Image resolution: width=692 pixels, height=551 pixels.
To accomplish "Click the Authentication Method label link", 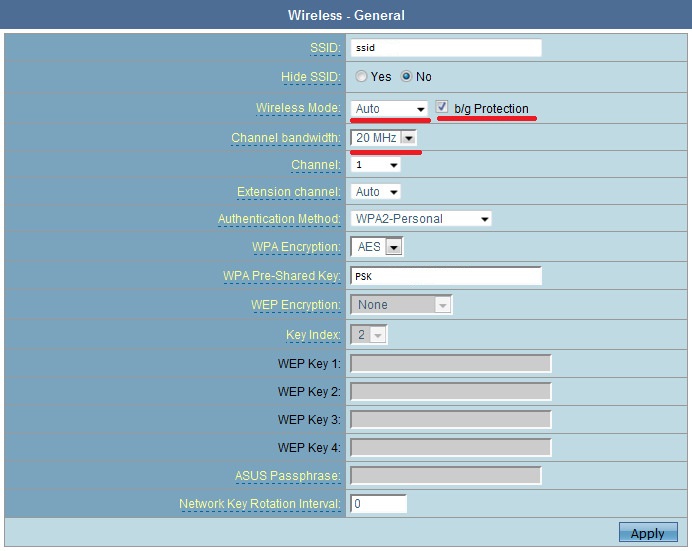I will pyautogui.click(x=279, y=219).
